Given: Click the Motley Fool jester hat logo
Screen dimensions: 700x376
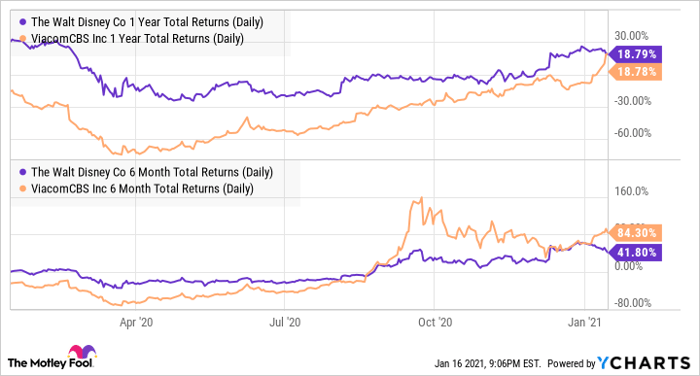Looking at the screenshot, I should [82, 351].
